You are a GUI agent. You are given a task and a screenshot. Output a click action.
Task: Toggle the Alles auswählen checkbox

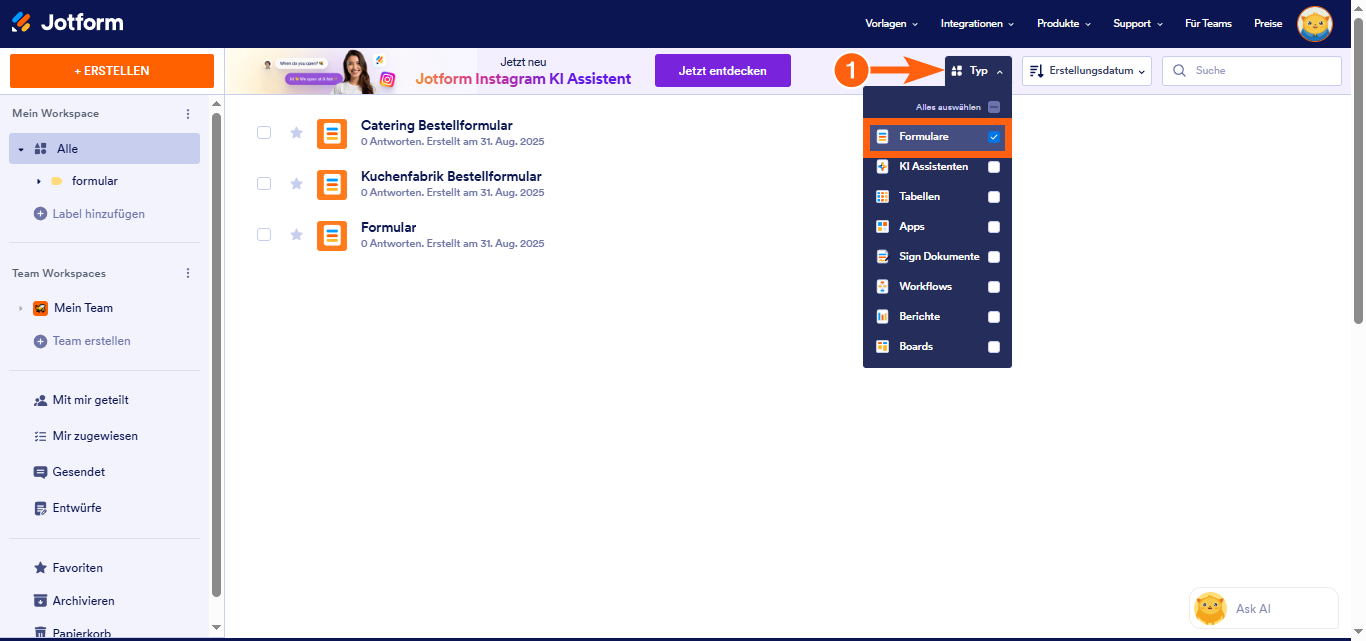point(994,107)
